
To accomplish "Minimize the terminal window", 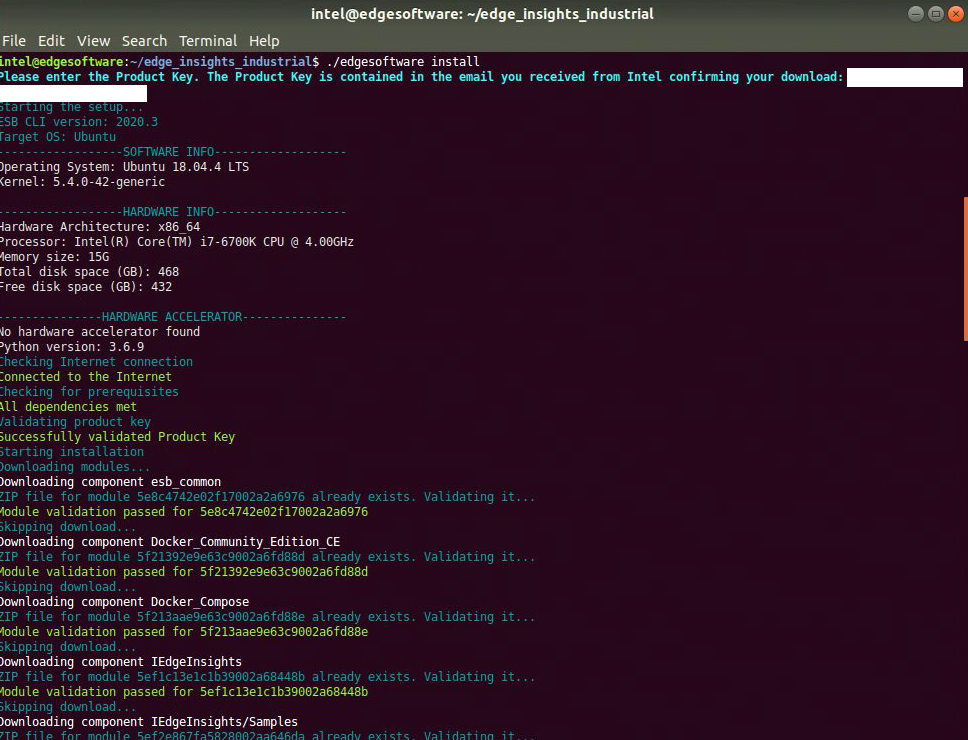I will tap(916, 14).
